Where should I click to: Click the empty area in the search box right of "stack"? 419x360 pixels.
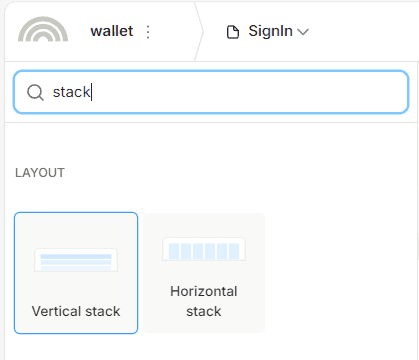coord(248,92)
